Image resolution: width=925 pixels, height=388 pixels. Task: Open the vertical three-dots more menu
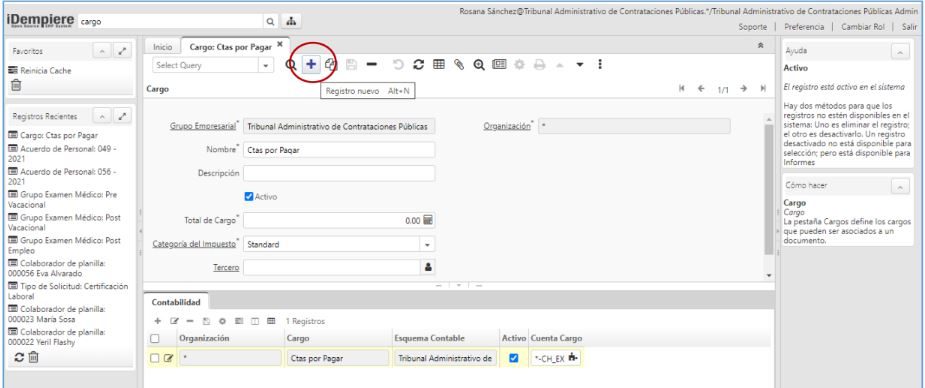point(599,64)
